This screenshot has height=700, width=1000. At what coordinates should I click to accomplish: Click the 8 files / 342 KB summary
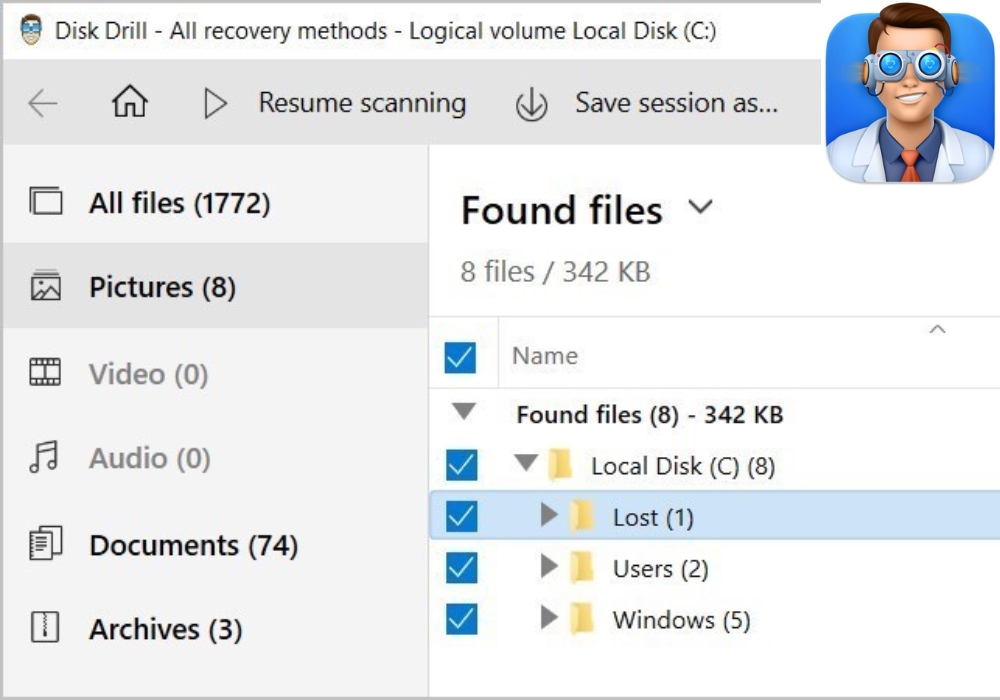pos(555,272)
